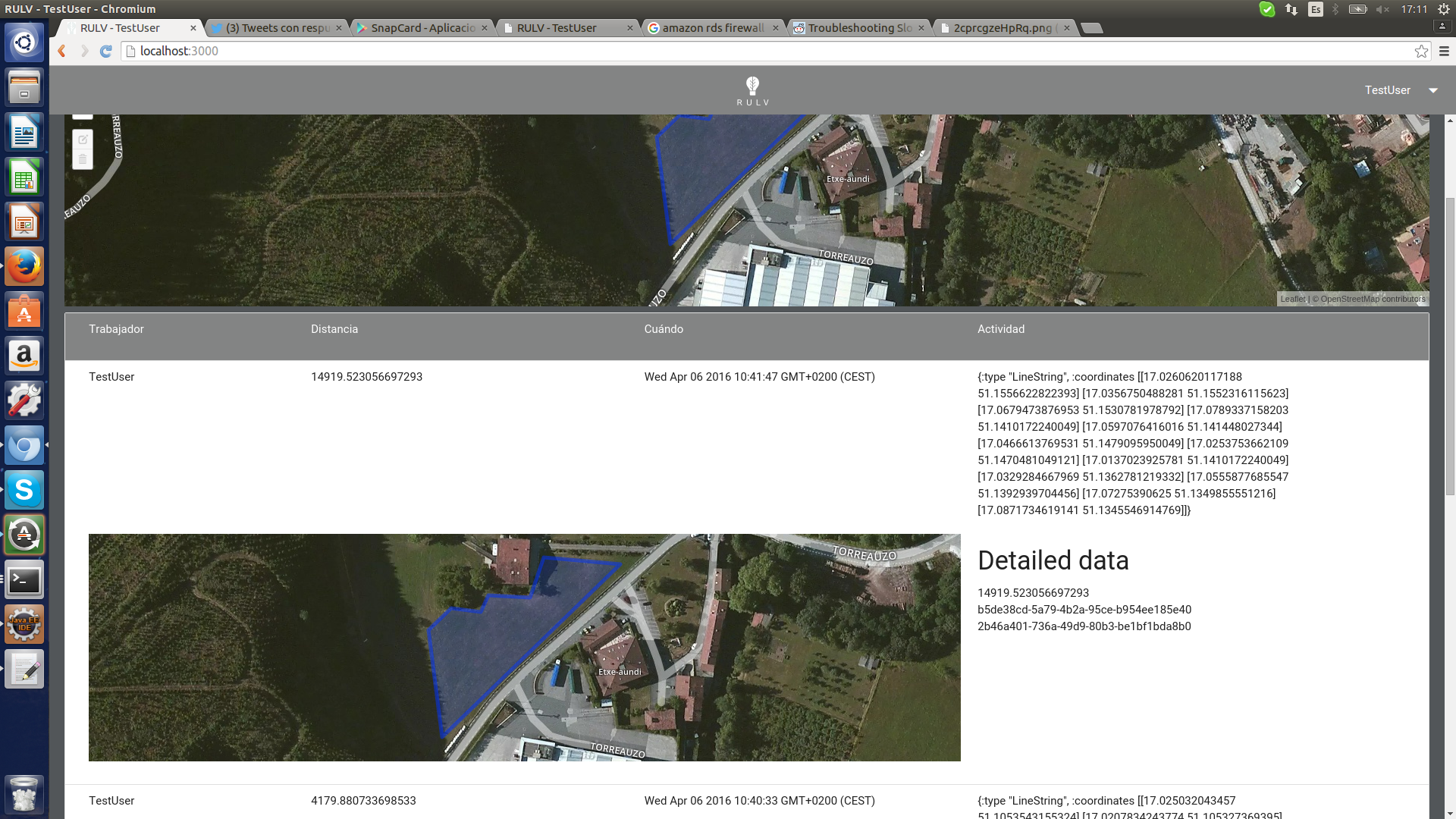The height and width of the screenshot is (819, 1456).
Task: Select the 10:41:47 timestamp cell
Action: (x=759, y=377)
